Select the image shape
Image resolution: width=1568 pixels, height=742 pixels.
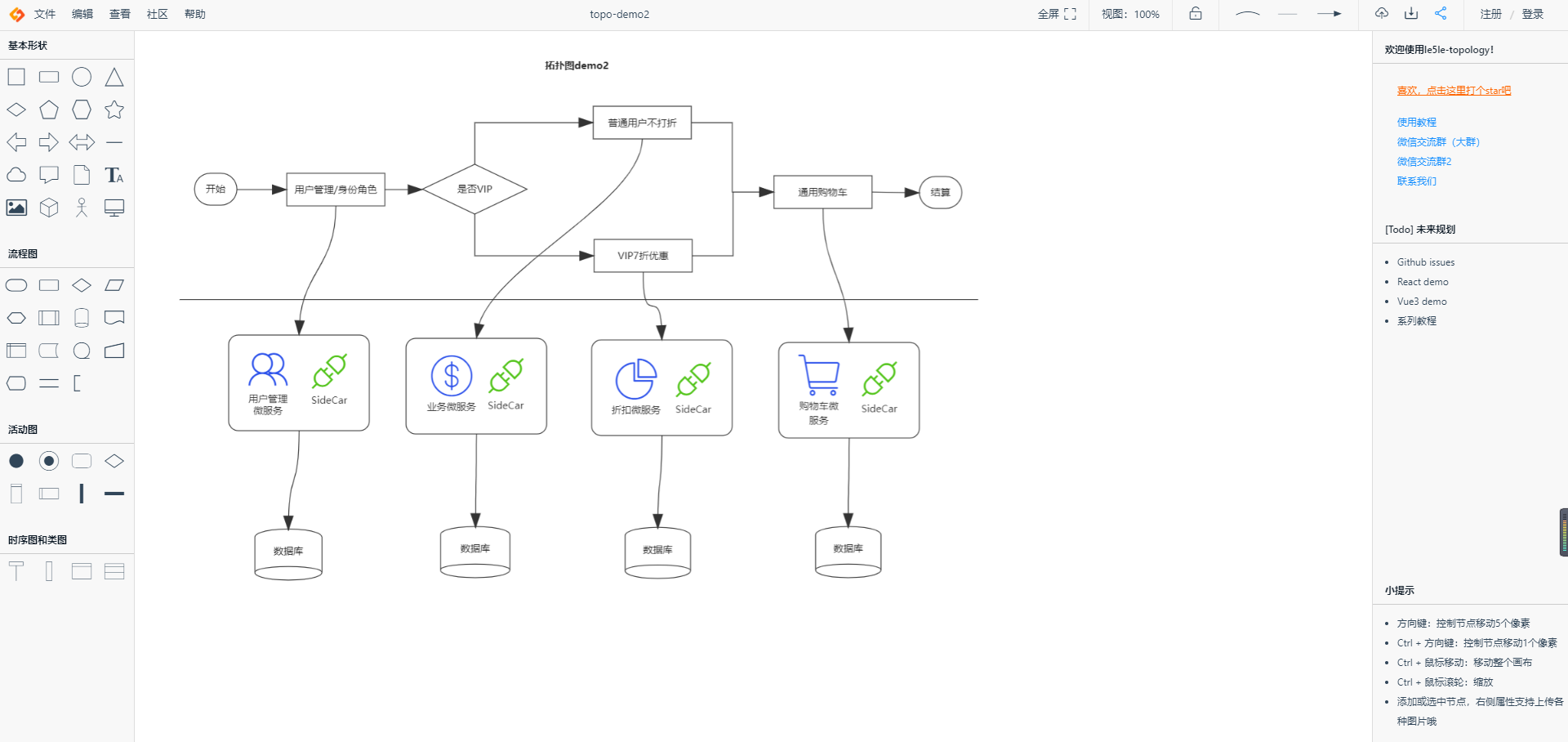point(16,208)
